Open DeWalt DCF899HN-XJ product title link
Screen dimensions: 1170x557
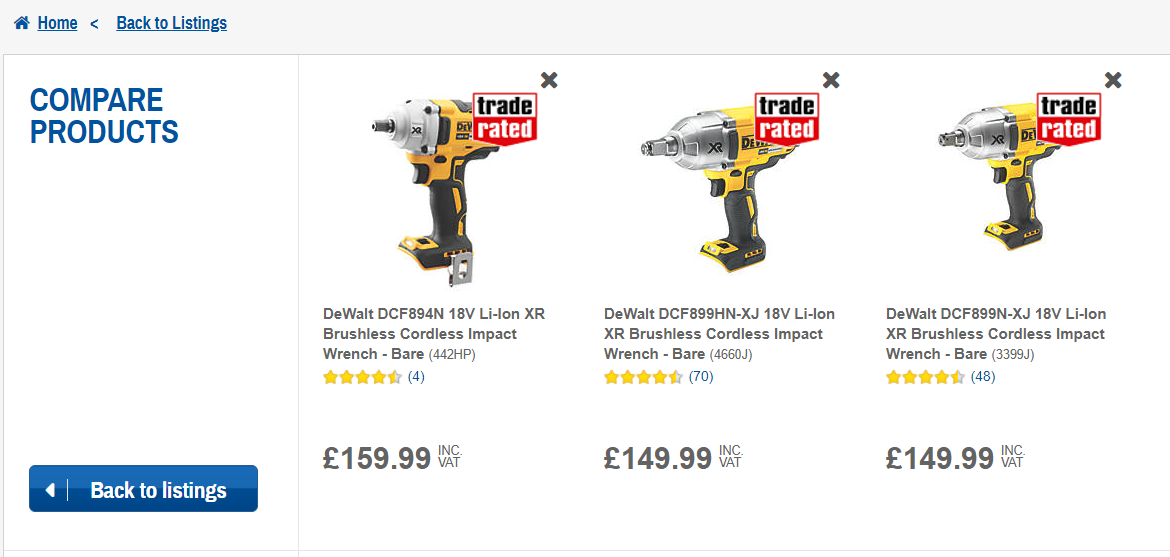click(719, 333)
